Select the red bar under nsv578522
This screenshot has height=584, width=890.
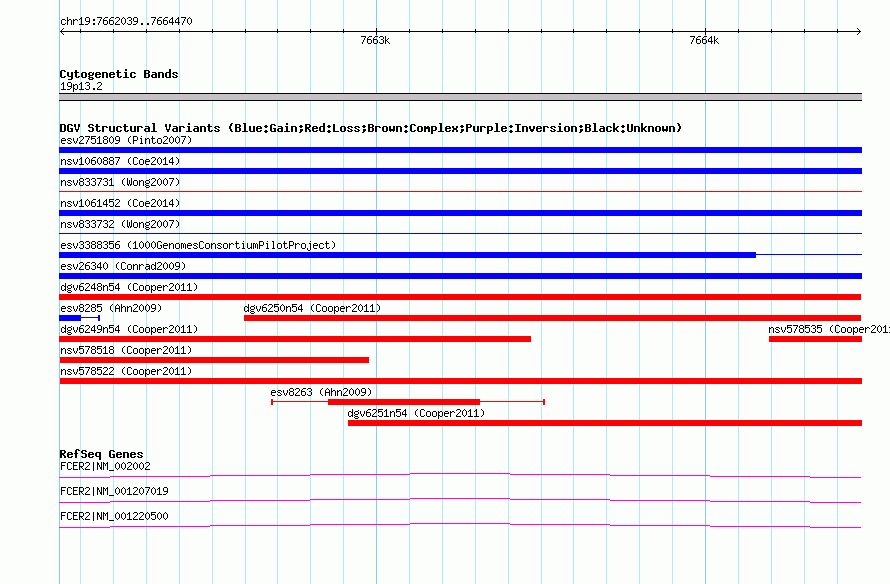[460, 381]
